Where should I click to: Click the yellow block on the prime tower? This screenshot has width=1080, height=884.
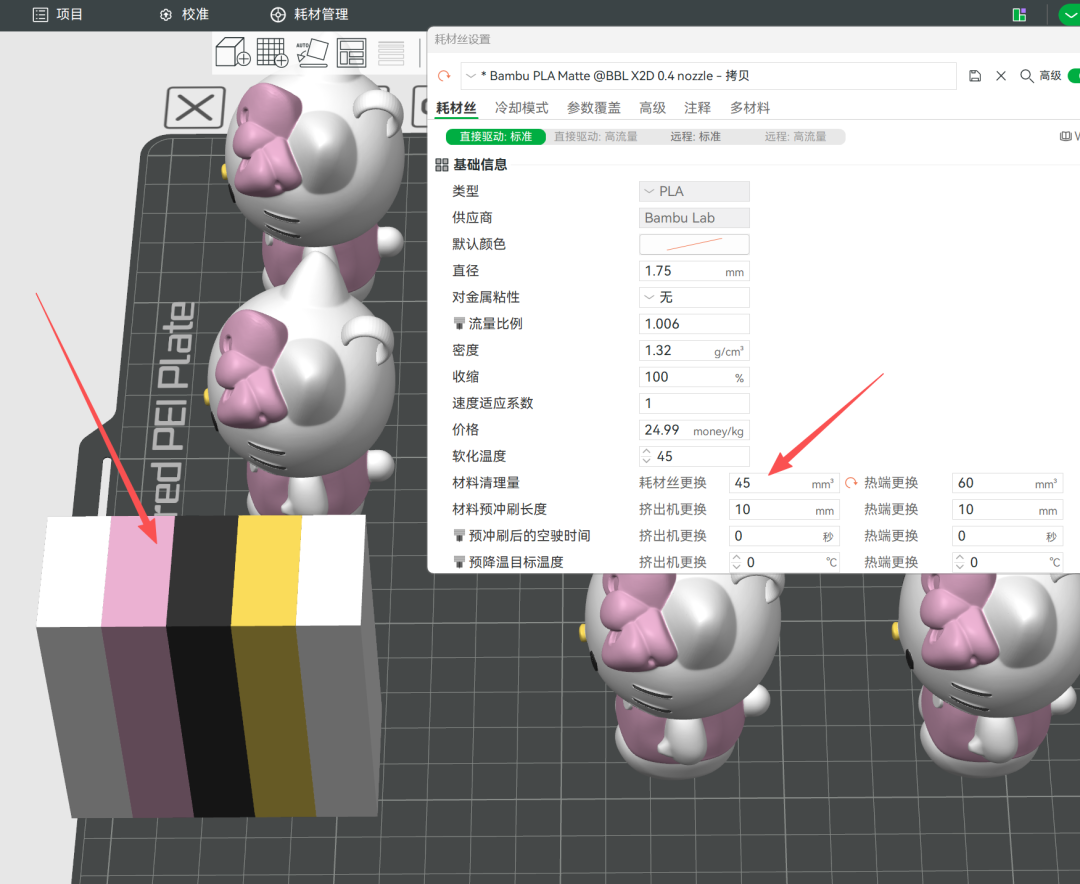(267, 571)
